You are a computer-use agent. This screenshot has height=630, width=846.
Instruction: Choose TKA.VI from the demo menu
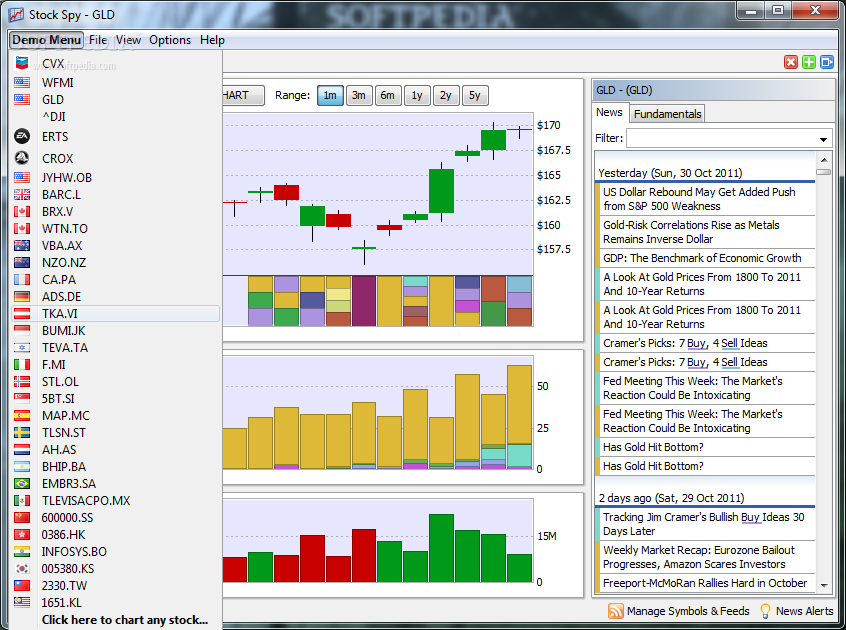pyautogui.click(x=115, y=313)
